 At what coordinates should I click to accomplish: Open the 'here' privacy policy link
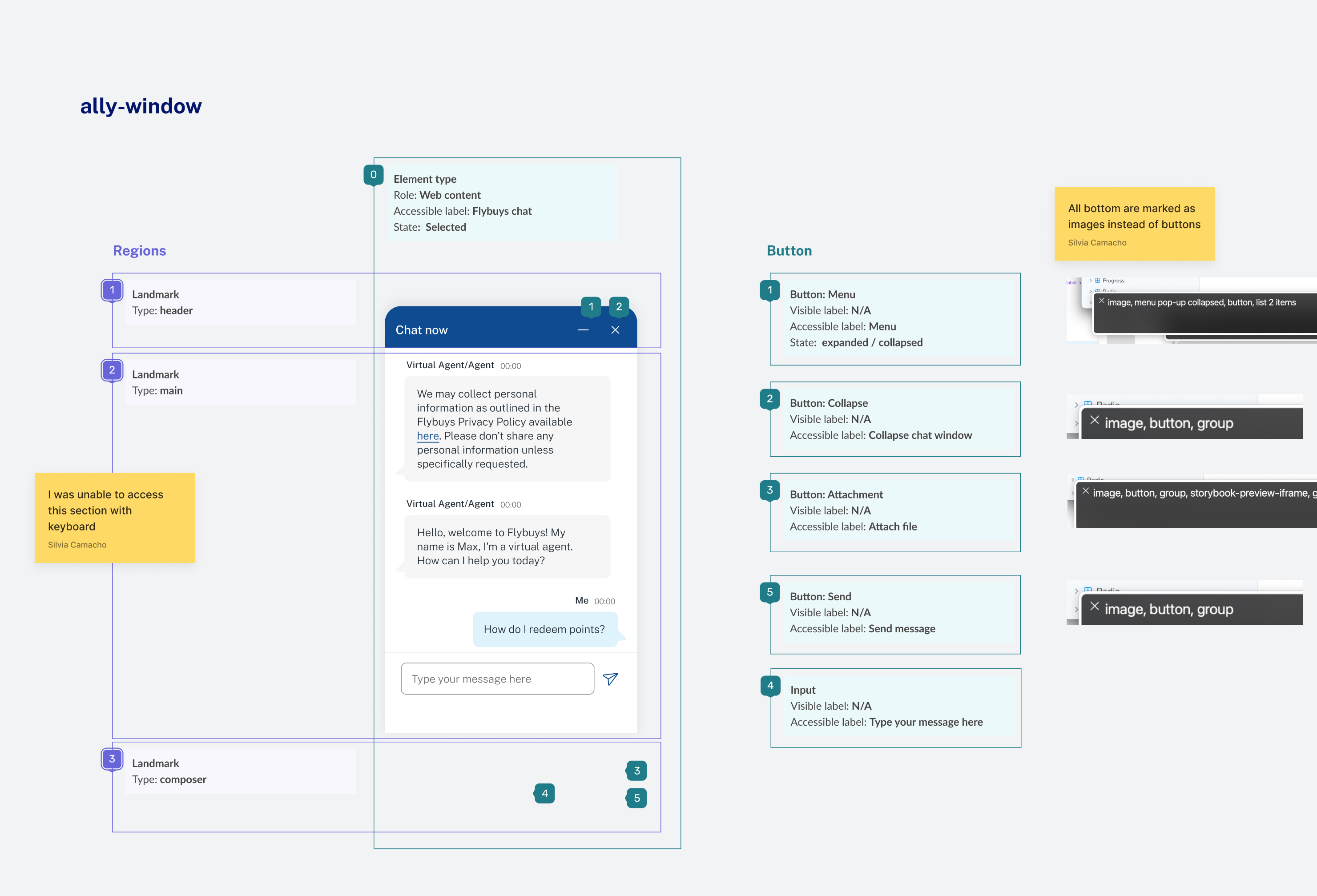click(x=428, y=436)
